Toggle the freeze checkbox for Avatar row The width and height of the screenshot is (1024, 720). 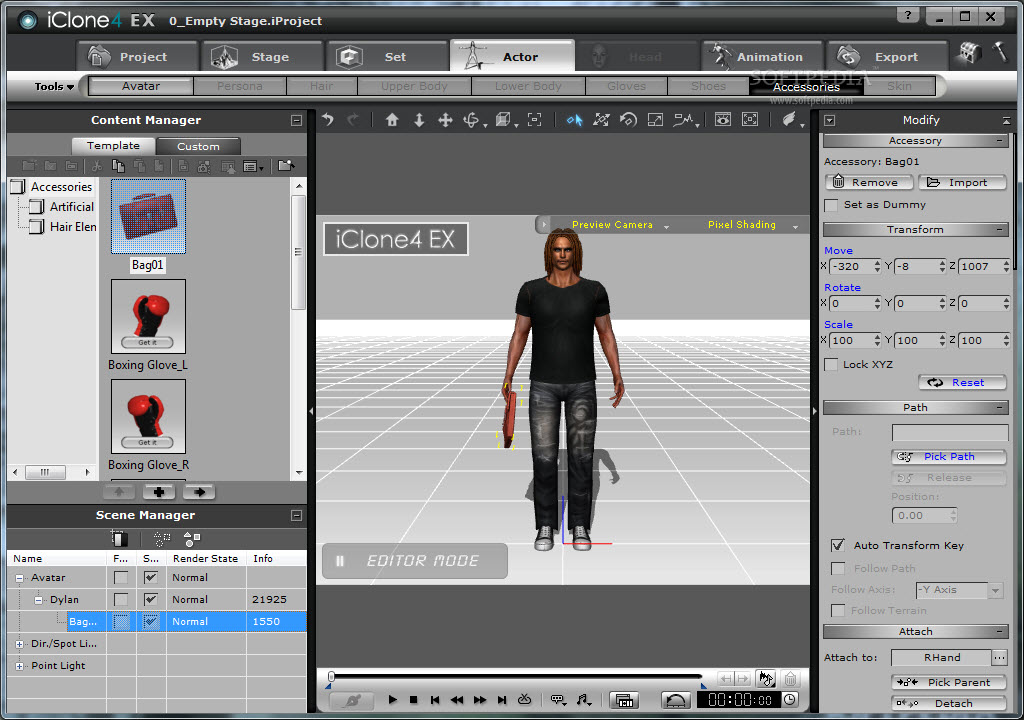tap(121, 578)
